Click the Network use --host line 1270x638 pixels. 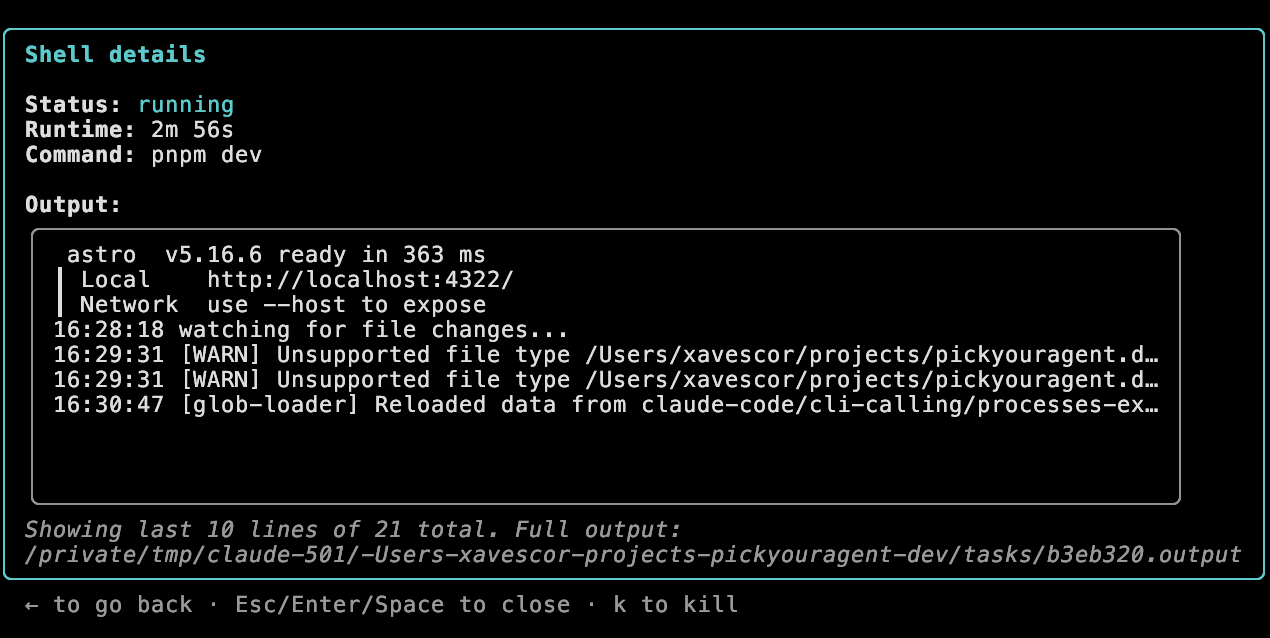tap(283, 305)
